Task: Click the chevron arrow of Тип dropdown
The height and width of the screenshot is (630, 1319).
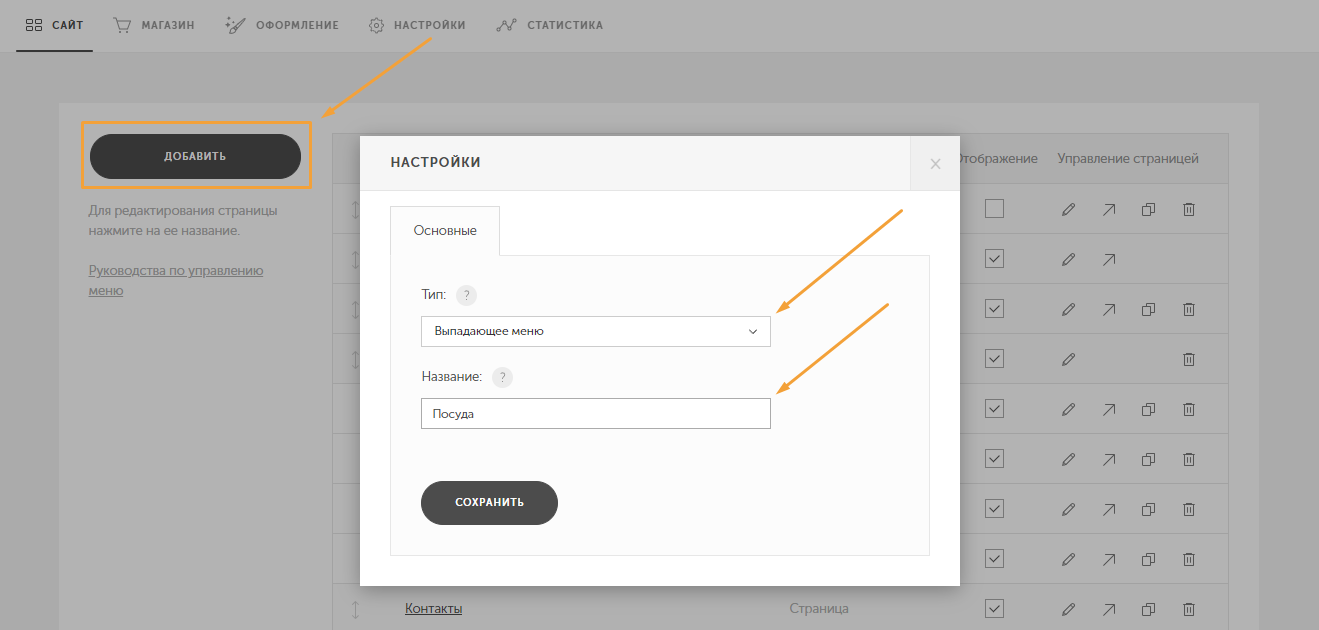Action: coord(753,331)
